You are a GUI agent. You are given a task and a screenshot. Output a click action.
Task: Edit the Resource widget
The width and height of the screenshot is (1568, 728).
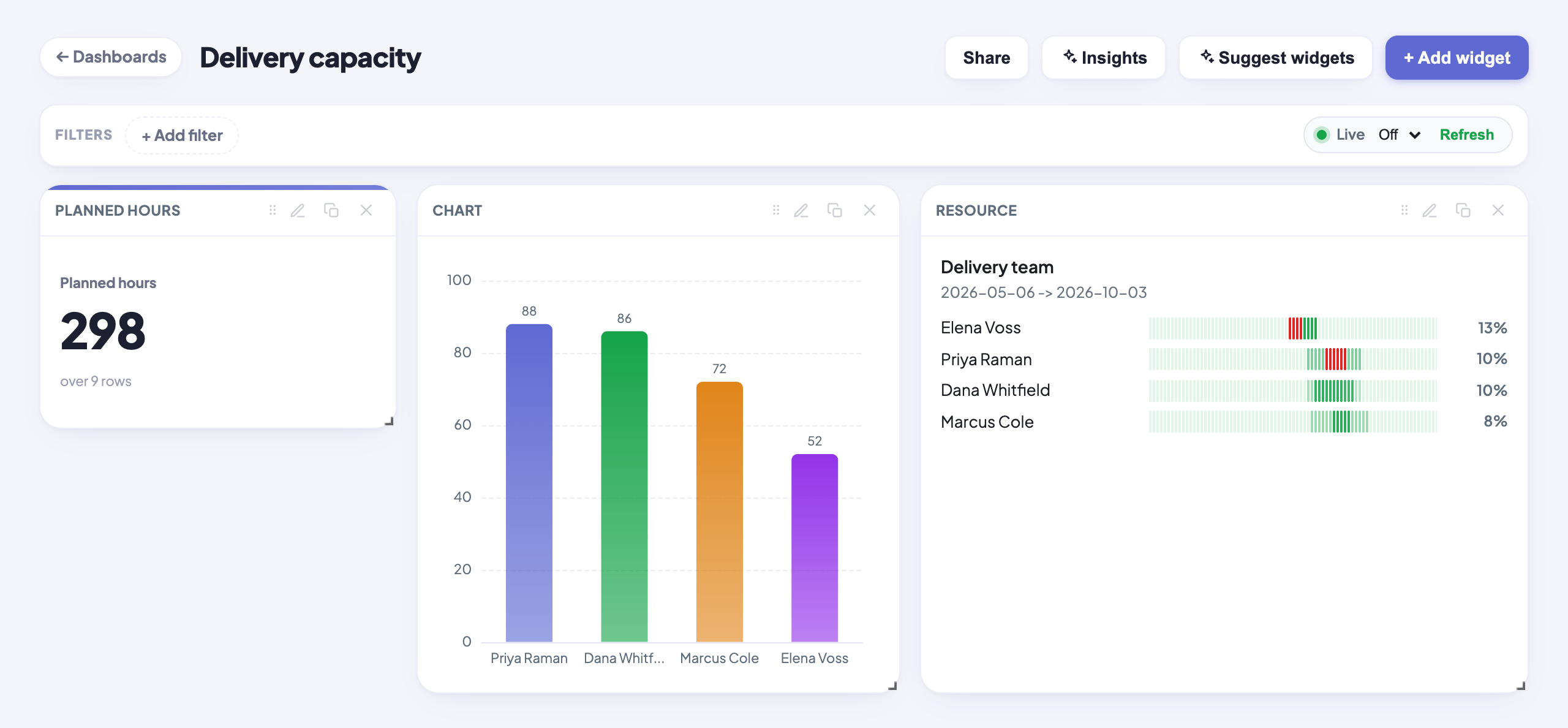pyautogui.click(x=1430, y=210)
